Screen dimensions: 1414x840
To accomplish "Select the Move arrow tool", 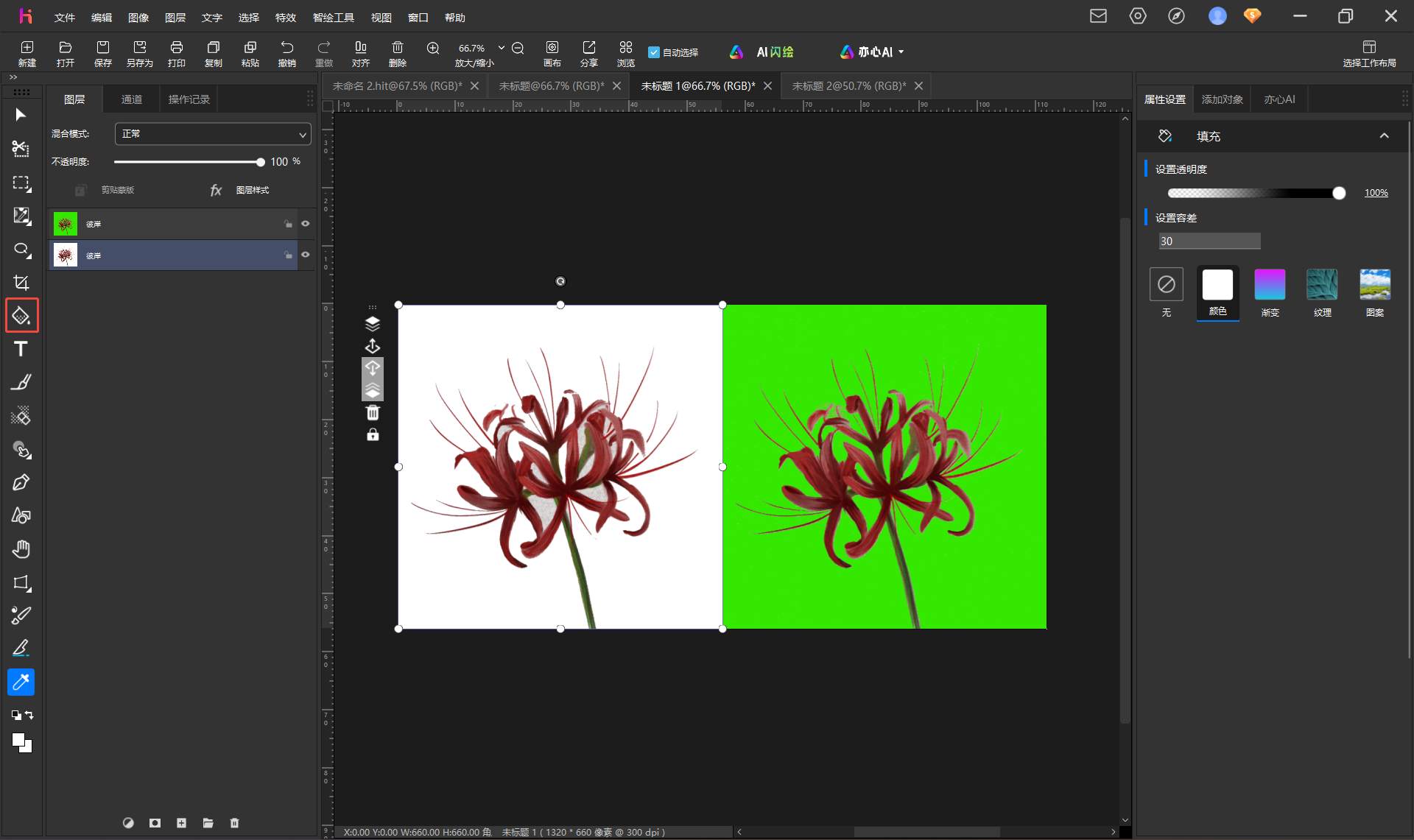I will (x=21, y=115).
